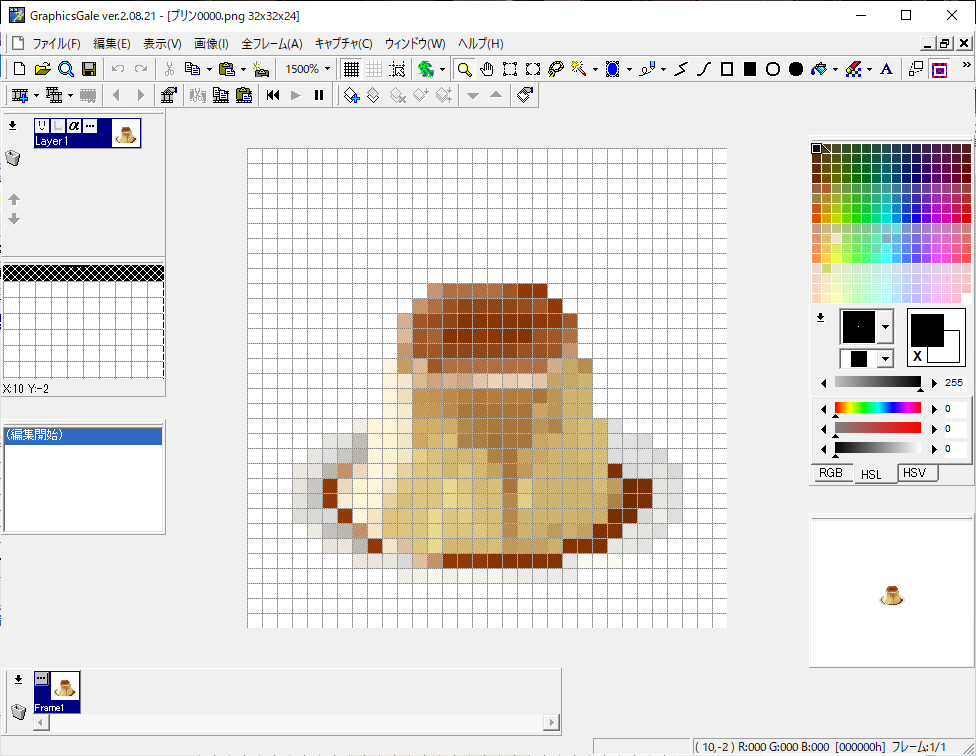Open the ファイル(F) menu
976x756 pixels.
click(57, 44)
